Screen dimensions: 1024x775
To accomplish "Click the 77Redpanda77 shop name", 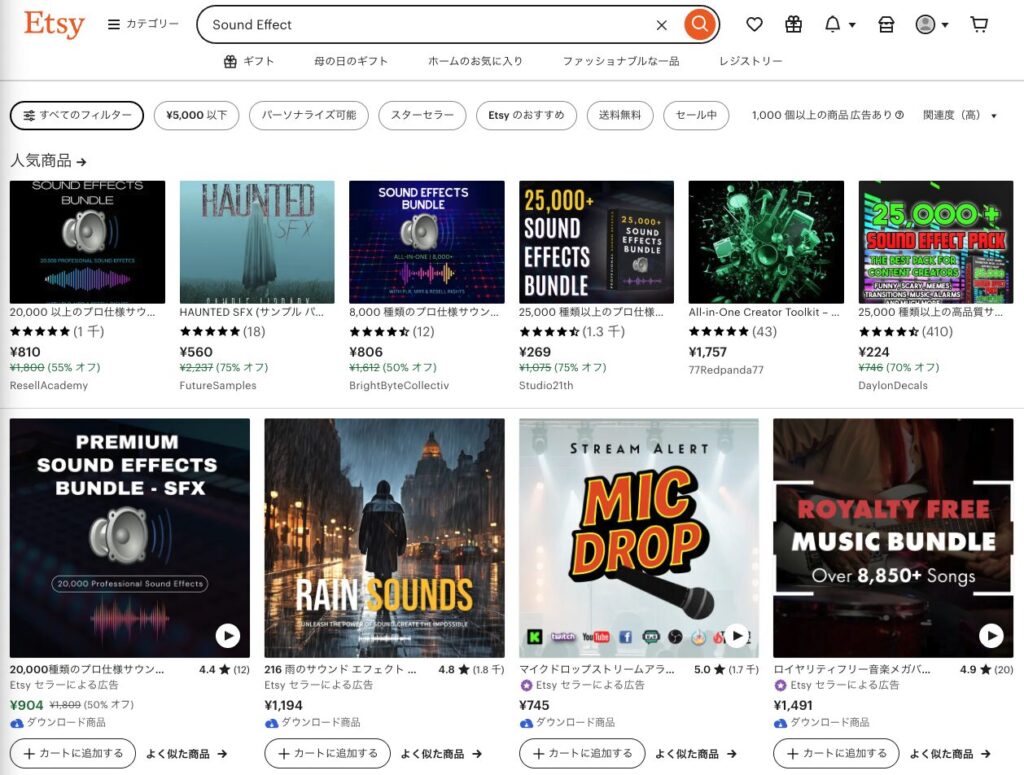I will (726, 370).
